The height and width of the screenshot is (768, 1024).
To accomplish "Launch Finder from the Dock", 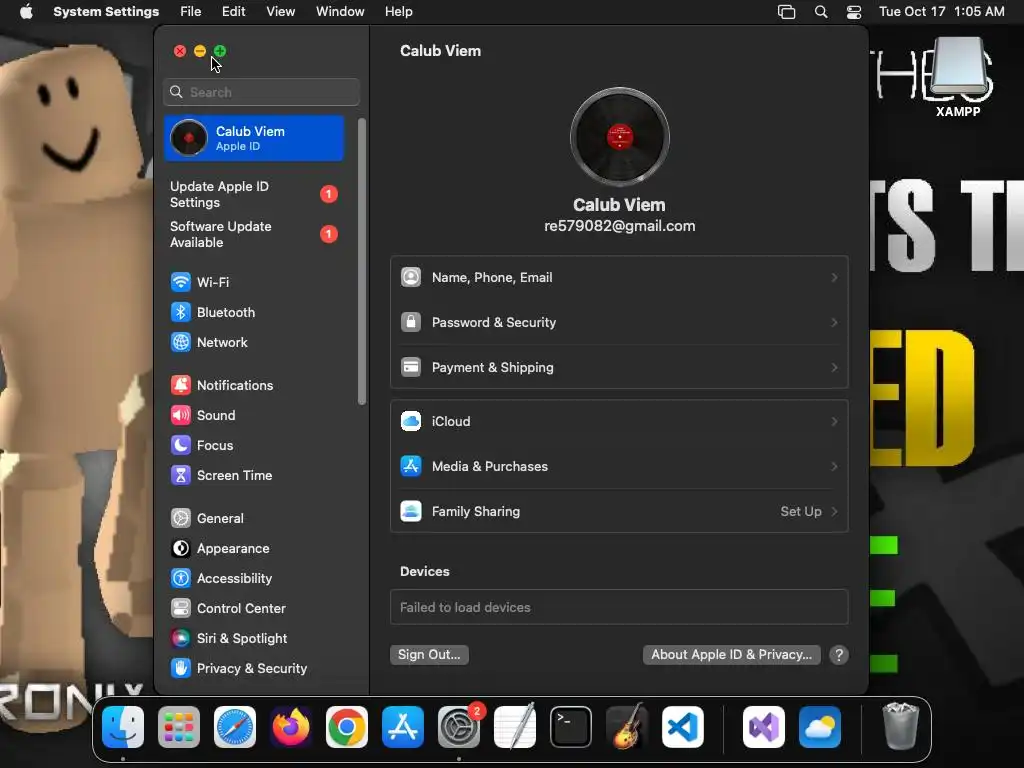I will coord(123,727).
